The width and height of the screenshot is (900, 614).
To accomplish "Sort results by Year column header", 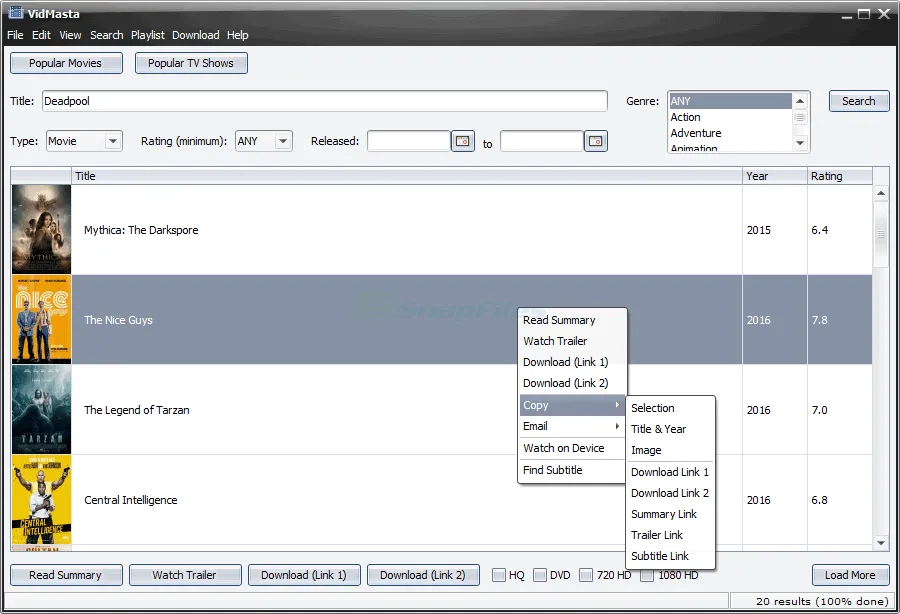I will pyautogui.click(x=774, y=176).
